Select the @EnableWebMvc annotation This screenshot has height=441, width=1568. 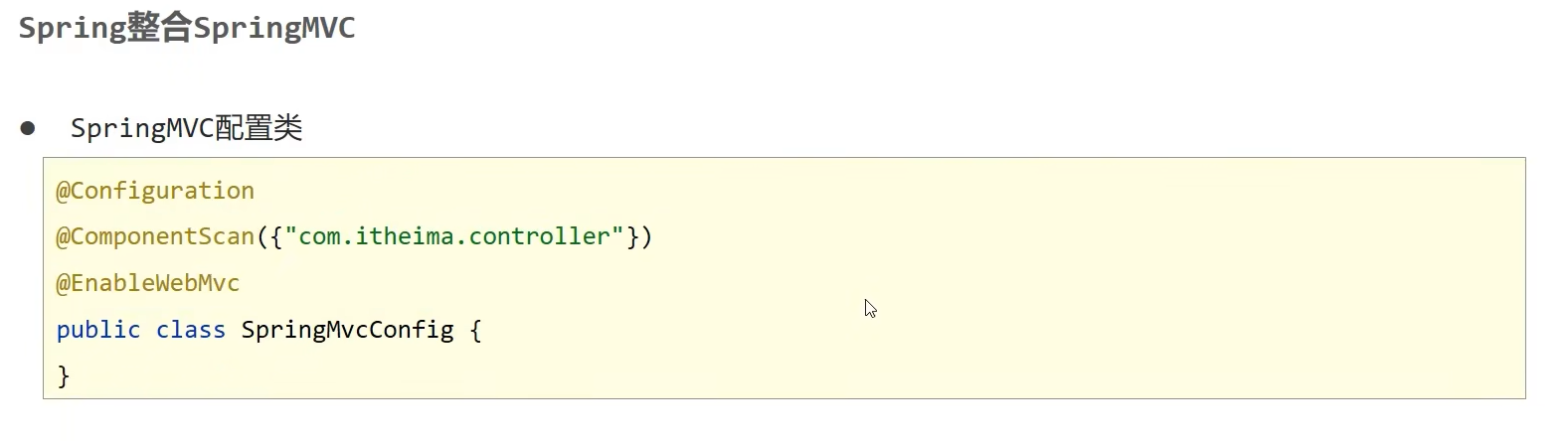[x=148, y=283]
